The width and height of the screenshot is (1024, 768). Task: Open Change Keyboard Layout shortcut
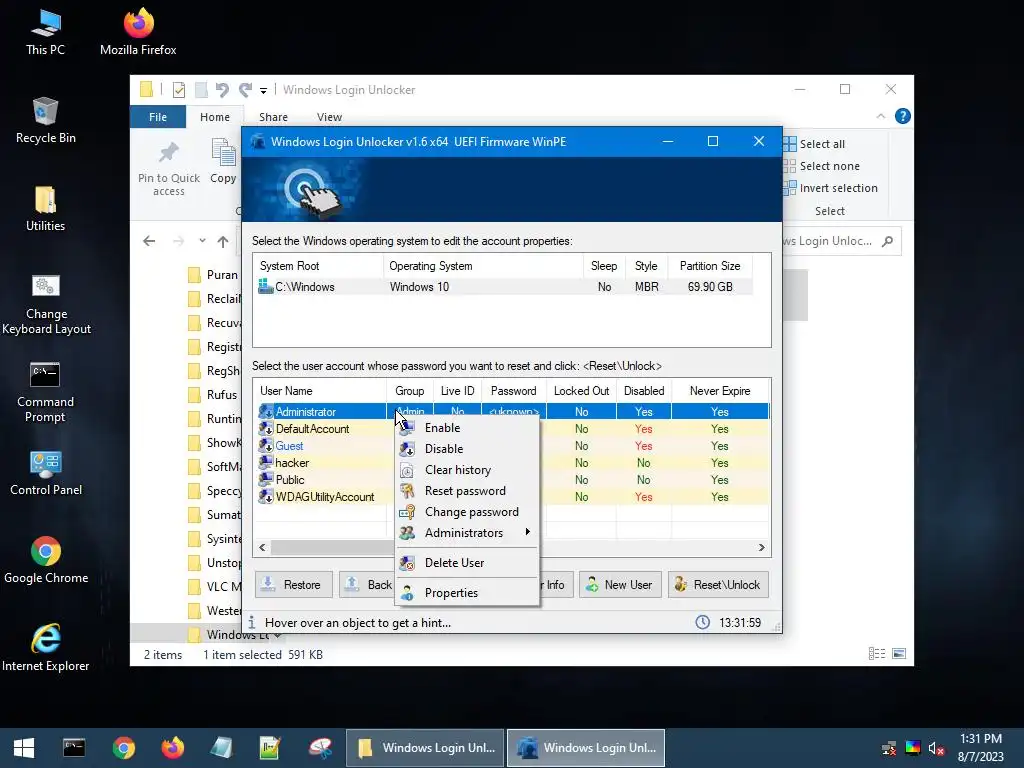click(x=46, y=305)
